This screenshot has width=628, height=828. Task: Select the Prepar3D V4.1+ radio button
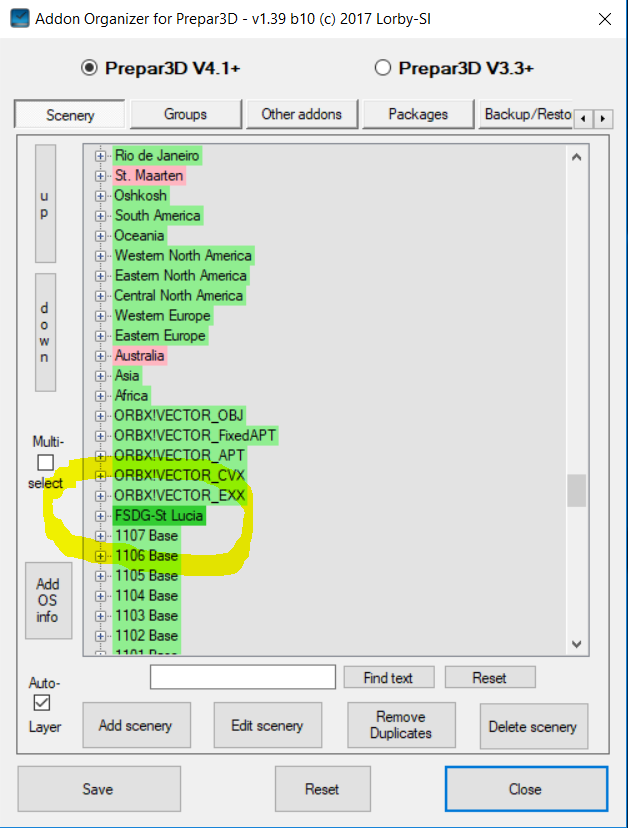(x=89, y=68)
